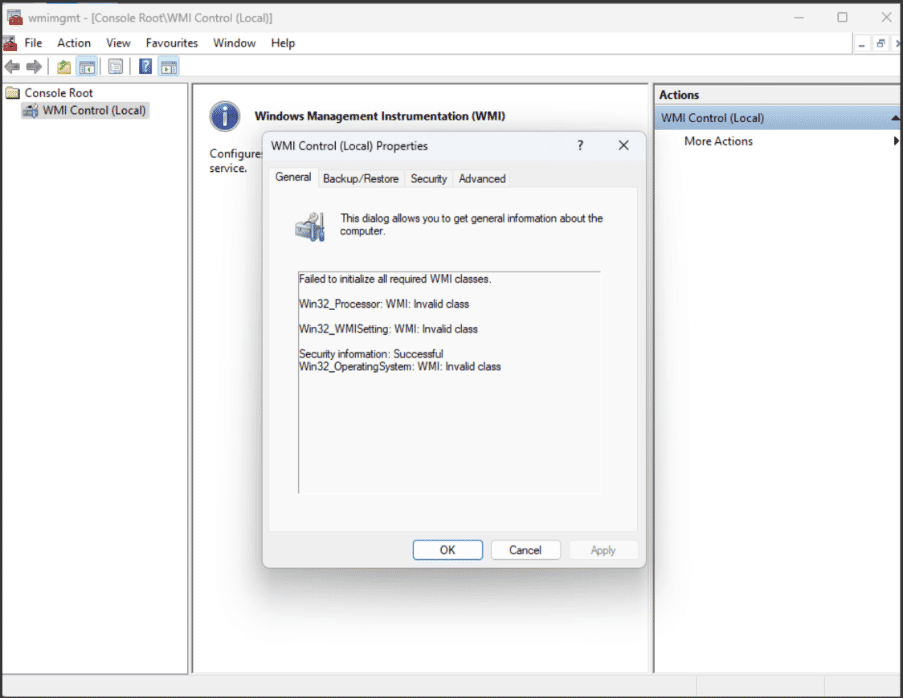Click More Actions in Actions pane
904x698 pixels.
pyautogui.click(x=718, y=141)
